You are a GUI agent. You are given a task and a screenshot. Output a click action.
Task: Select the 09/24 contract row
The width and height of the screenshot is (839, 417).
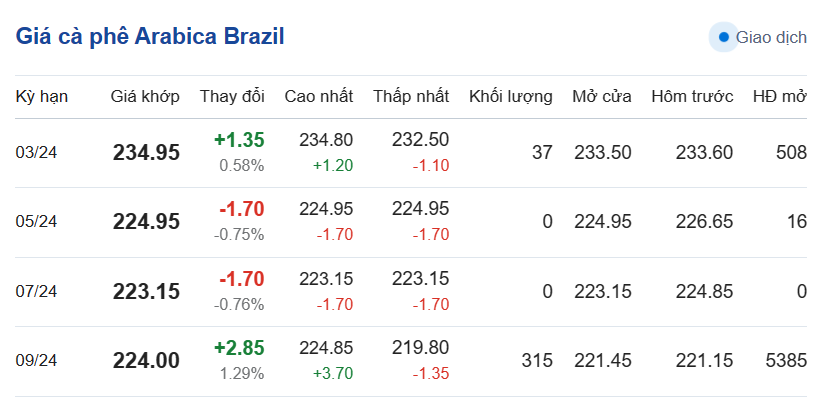[x=37, y=361]
